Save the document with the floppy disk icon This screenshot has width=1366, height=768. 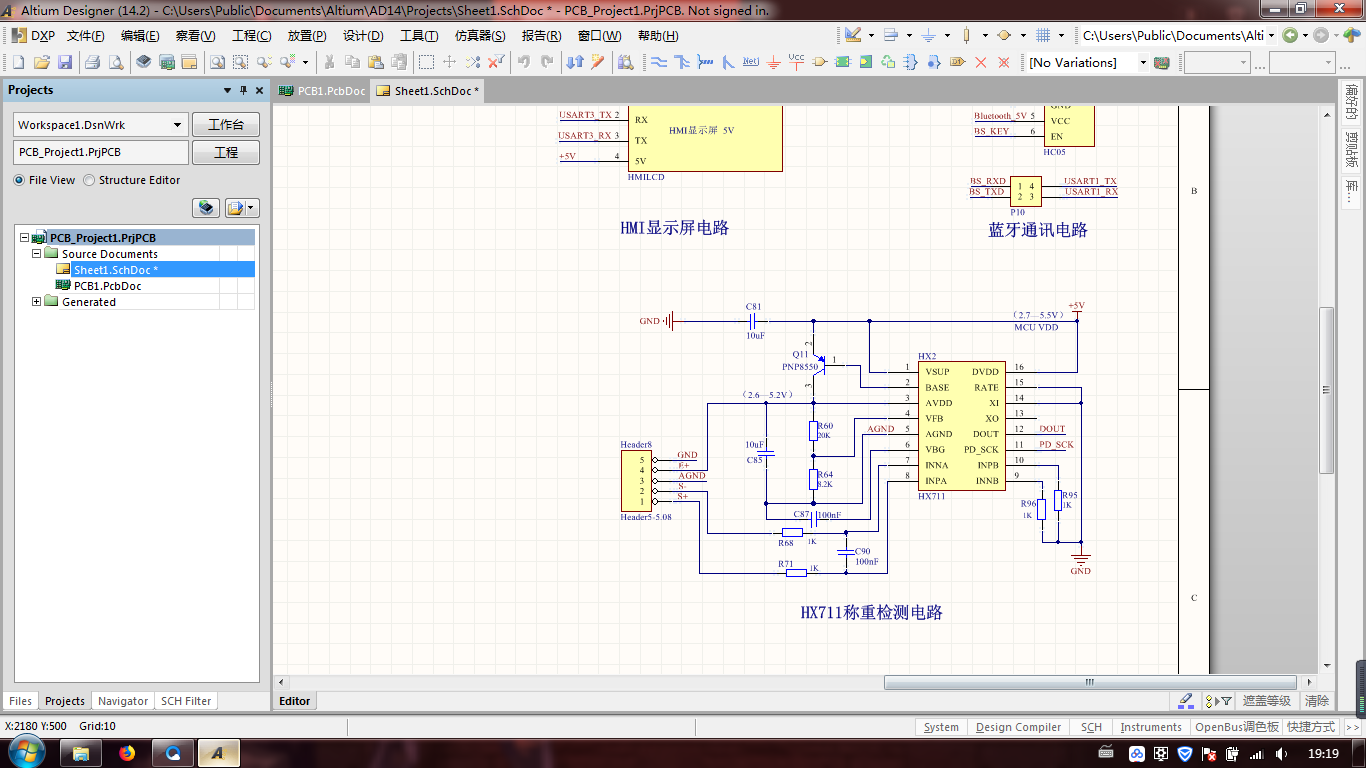pos(65,62)
